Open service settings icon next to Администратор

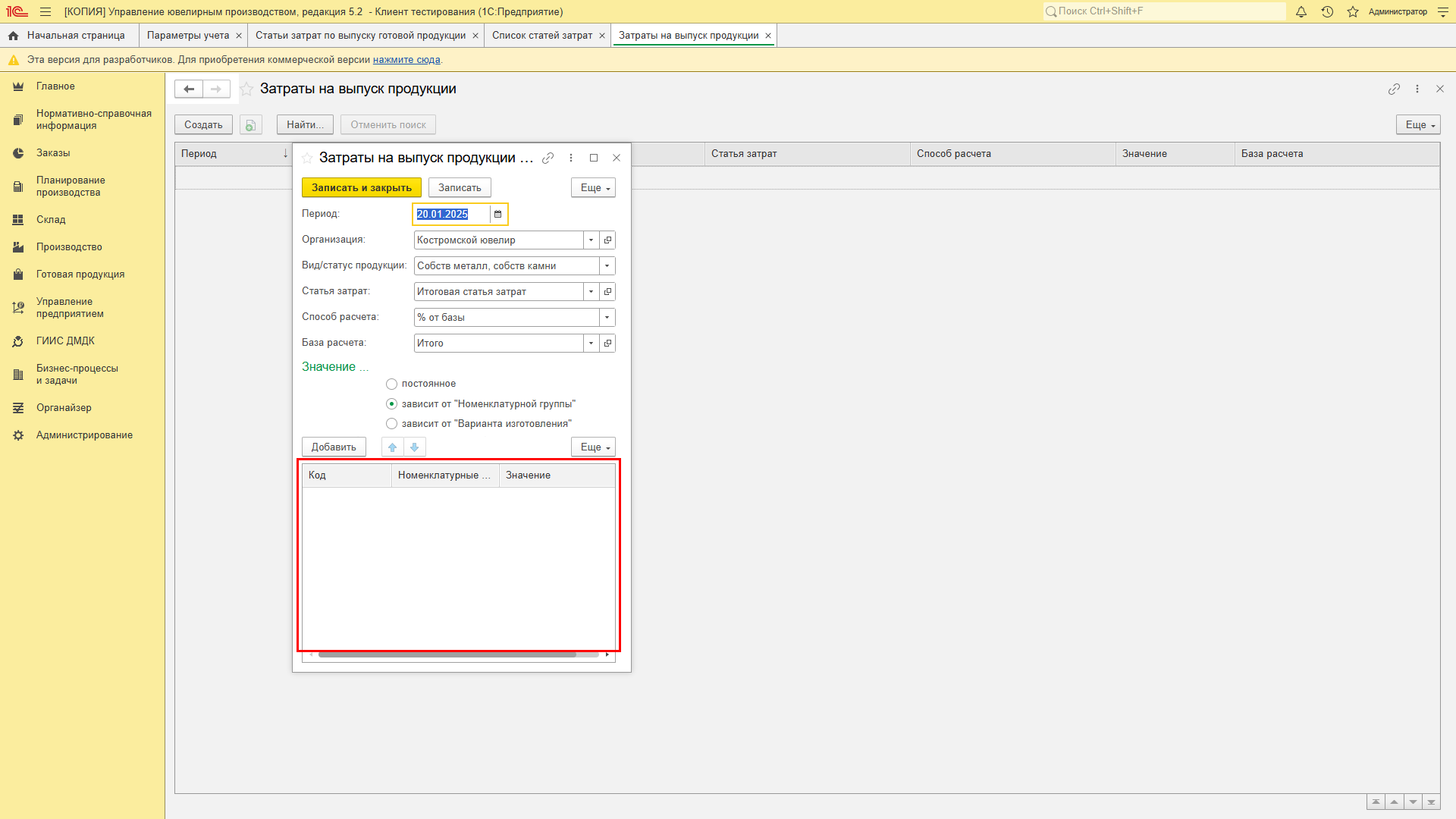coord(1443,11)
